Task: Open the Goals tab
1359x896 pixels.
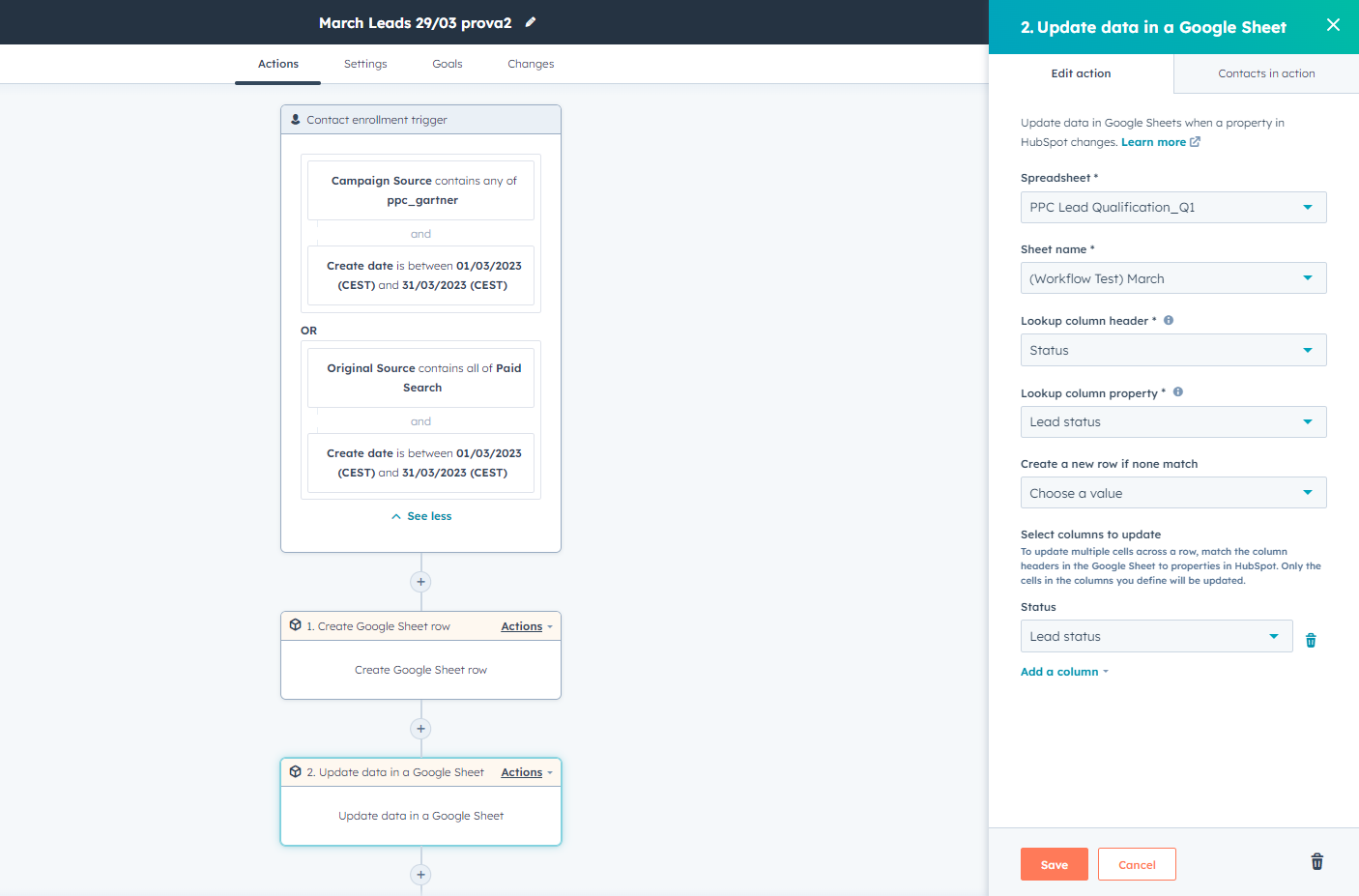Action: point(448,64)
